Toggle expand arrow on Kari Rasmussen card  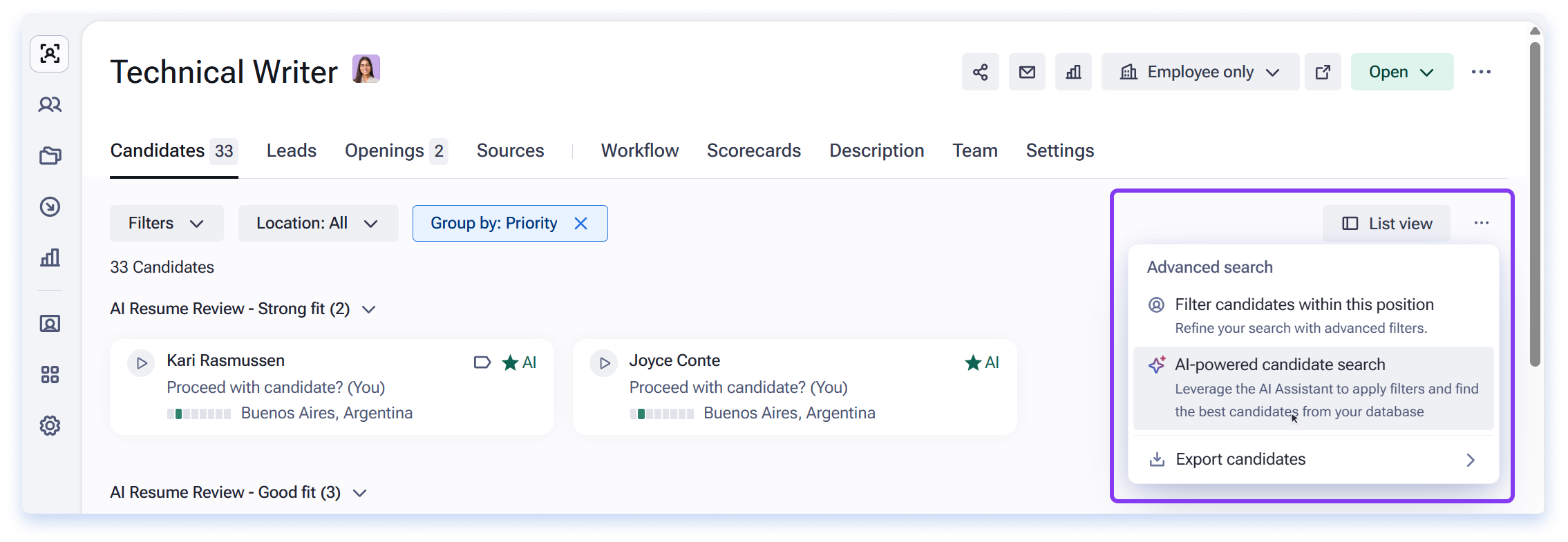point(142,363)
